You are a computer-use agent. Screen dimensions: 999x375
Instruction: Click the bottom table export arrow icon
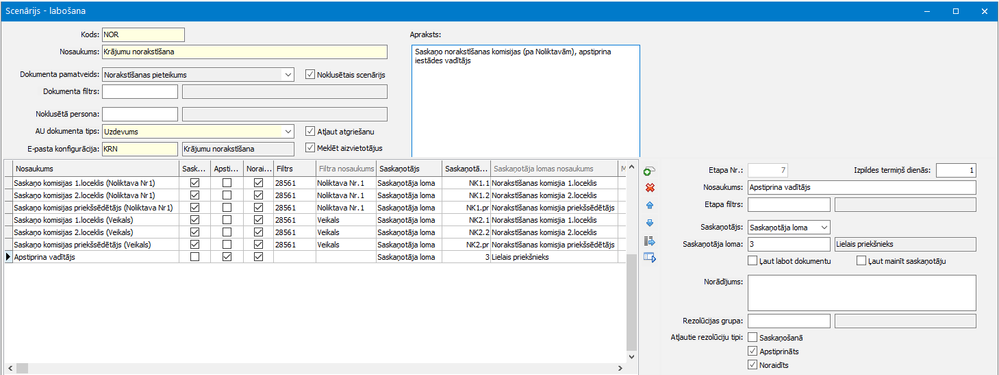650,257
